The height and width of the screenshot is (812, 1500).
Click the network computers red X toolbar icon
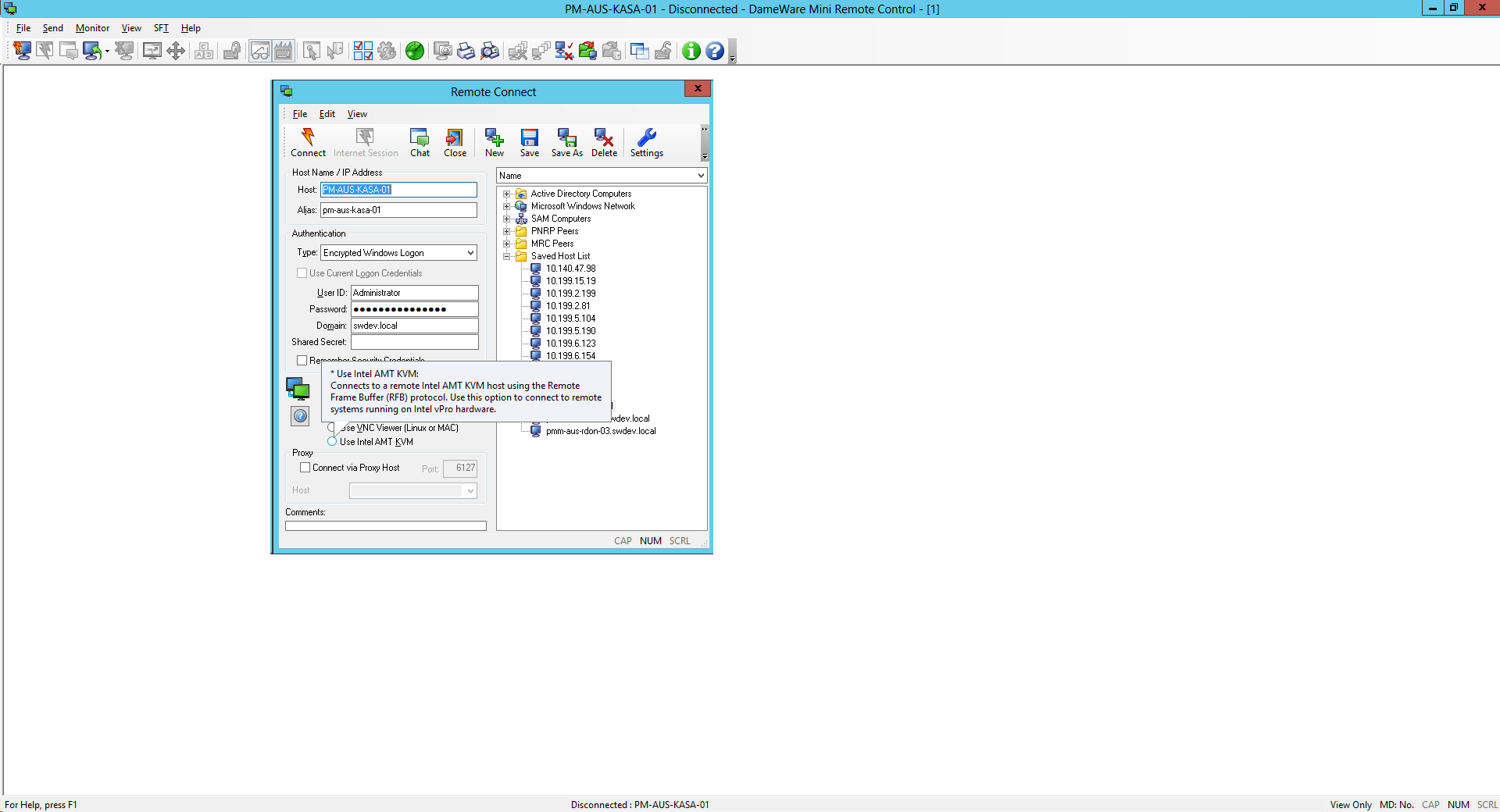[x=564, y=51]
